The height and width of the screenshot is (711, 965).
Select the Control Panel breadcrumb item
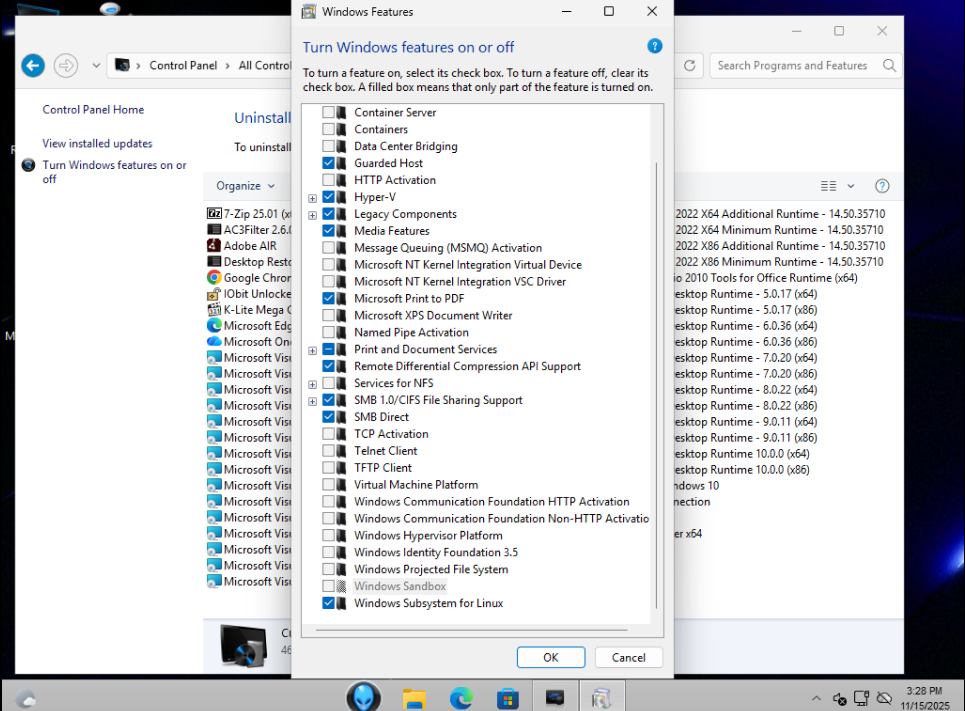(183, 66)
